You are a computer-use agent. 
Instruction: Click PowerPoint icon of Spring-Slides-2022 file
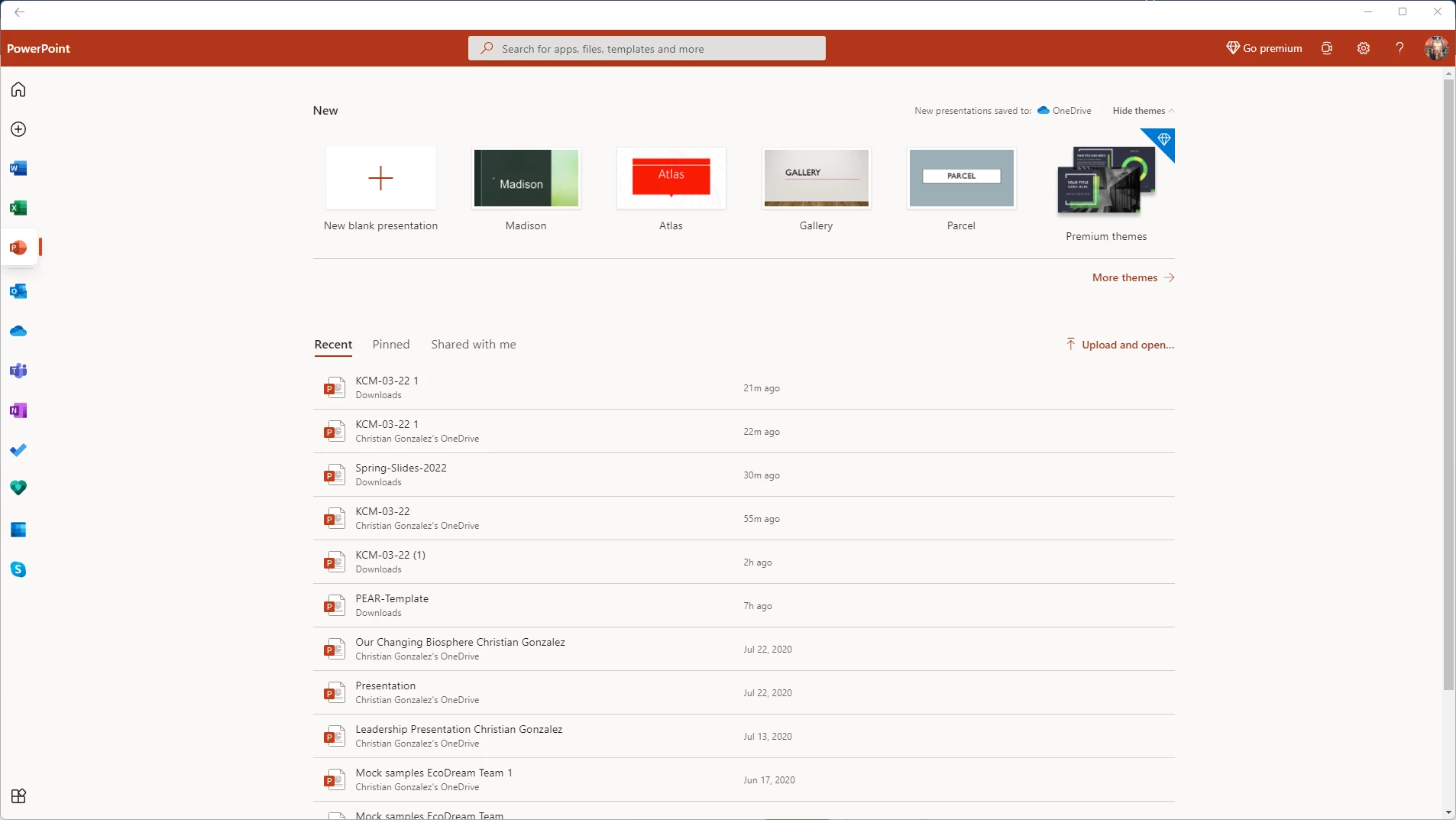(334, 475)
